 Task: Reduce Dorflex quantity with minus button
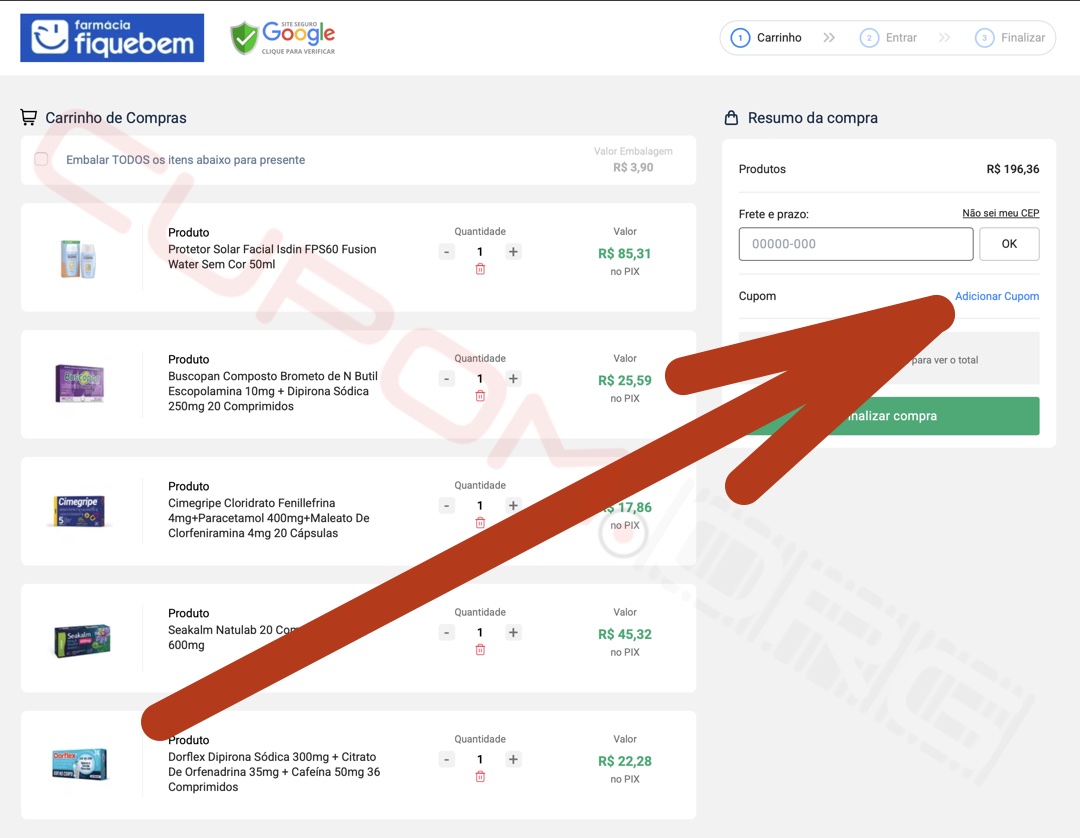click(x=446, y=760)
